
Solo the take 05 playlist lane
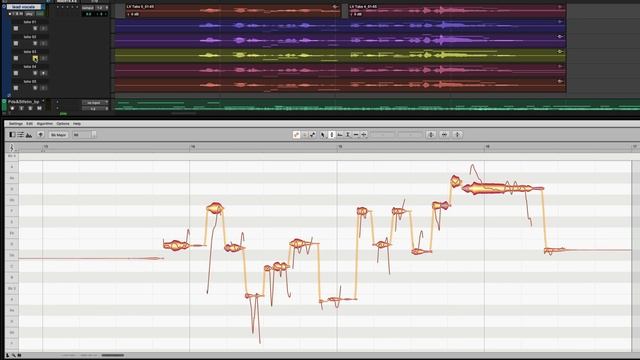click(x=35, y=88)
